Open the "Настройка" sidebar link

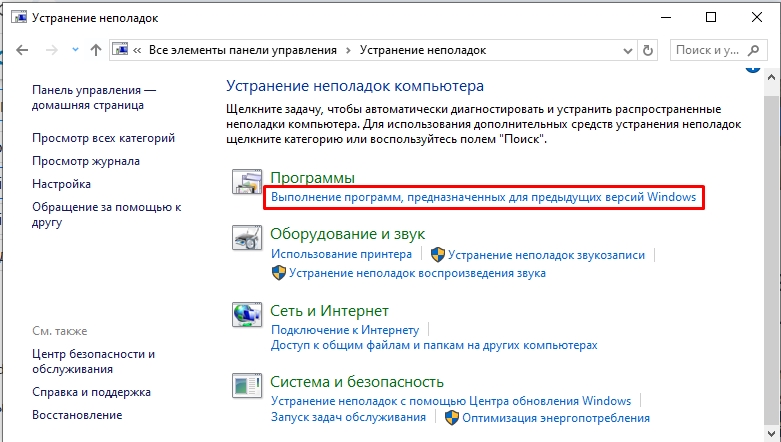tap(61, 184)
